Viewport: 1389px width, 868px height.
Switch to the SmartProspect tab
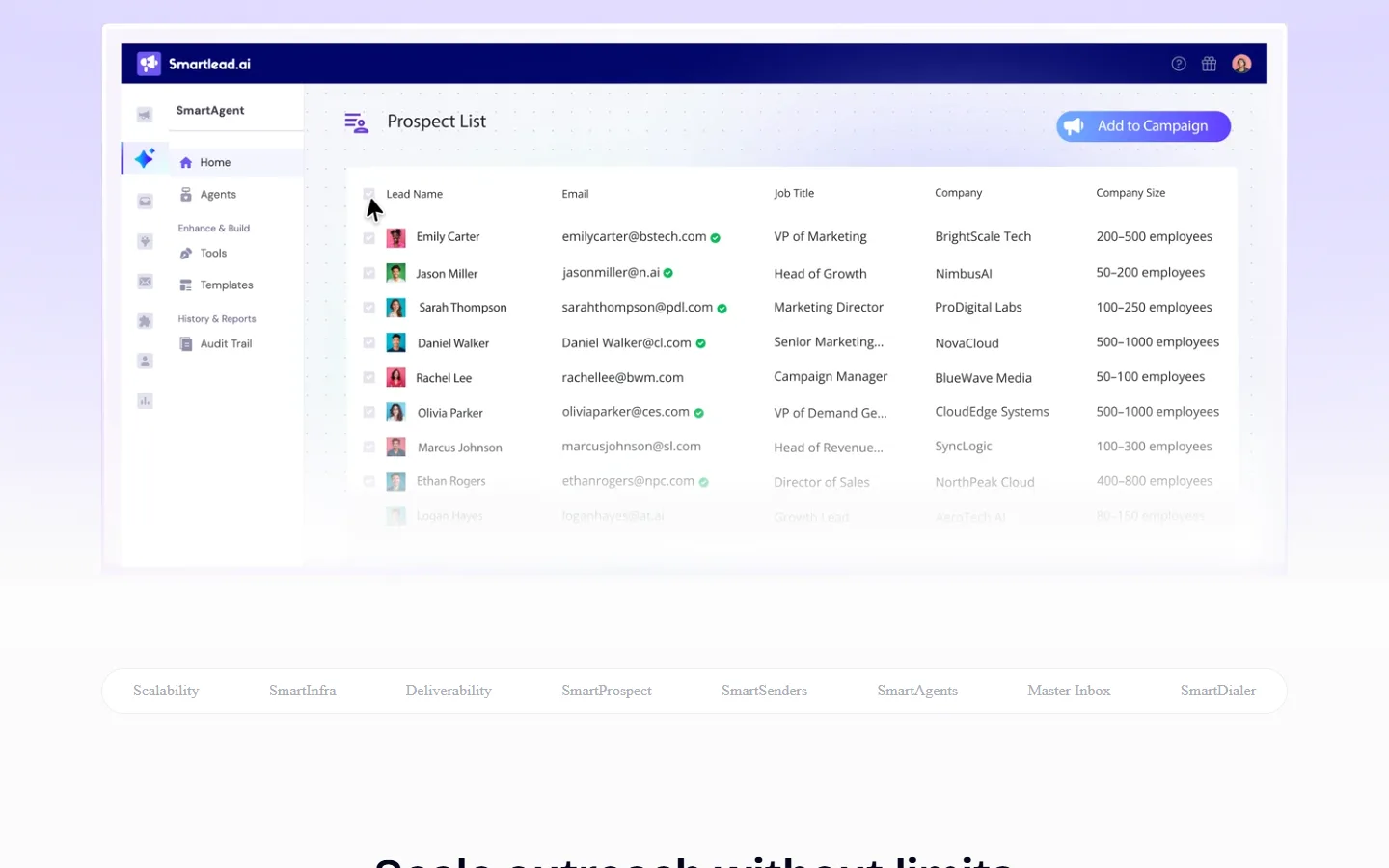[x=607, y=691]
